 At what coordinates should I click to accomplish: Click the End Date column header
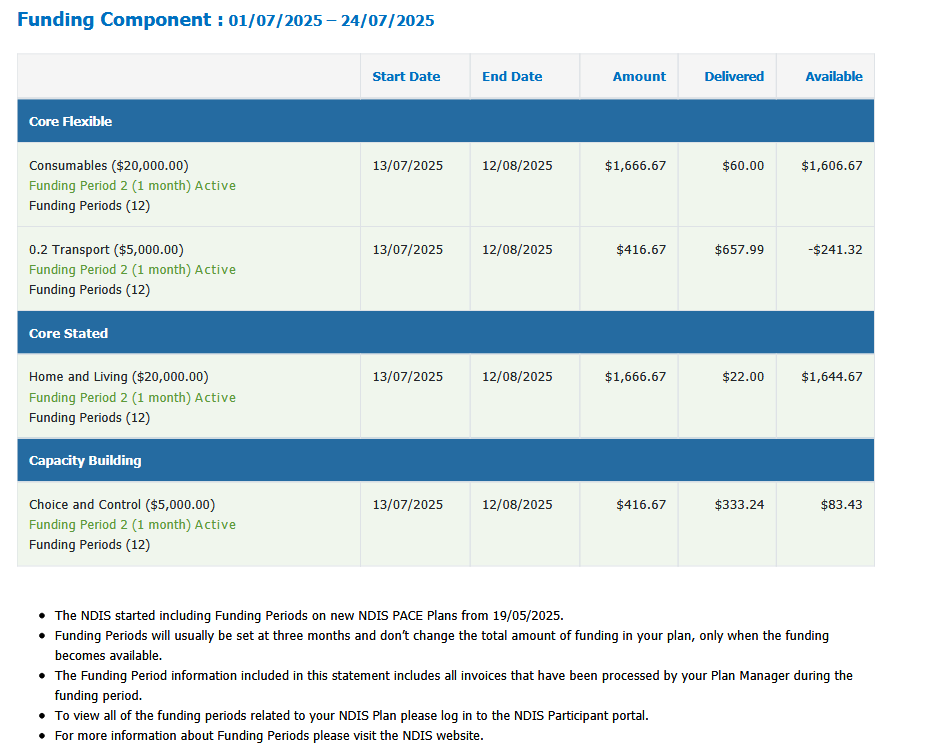512,76
